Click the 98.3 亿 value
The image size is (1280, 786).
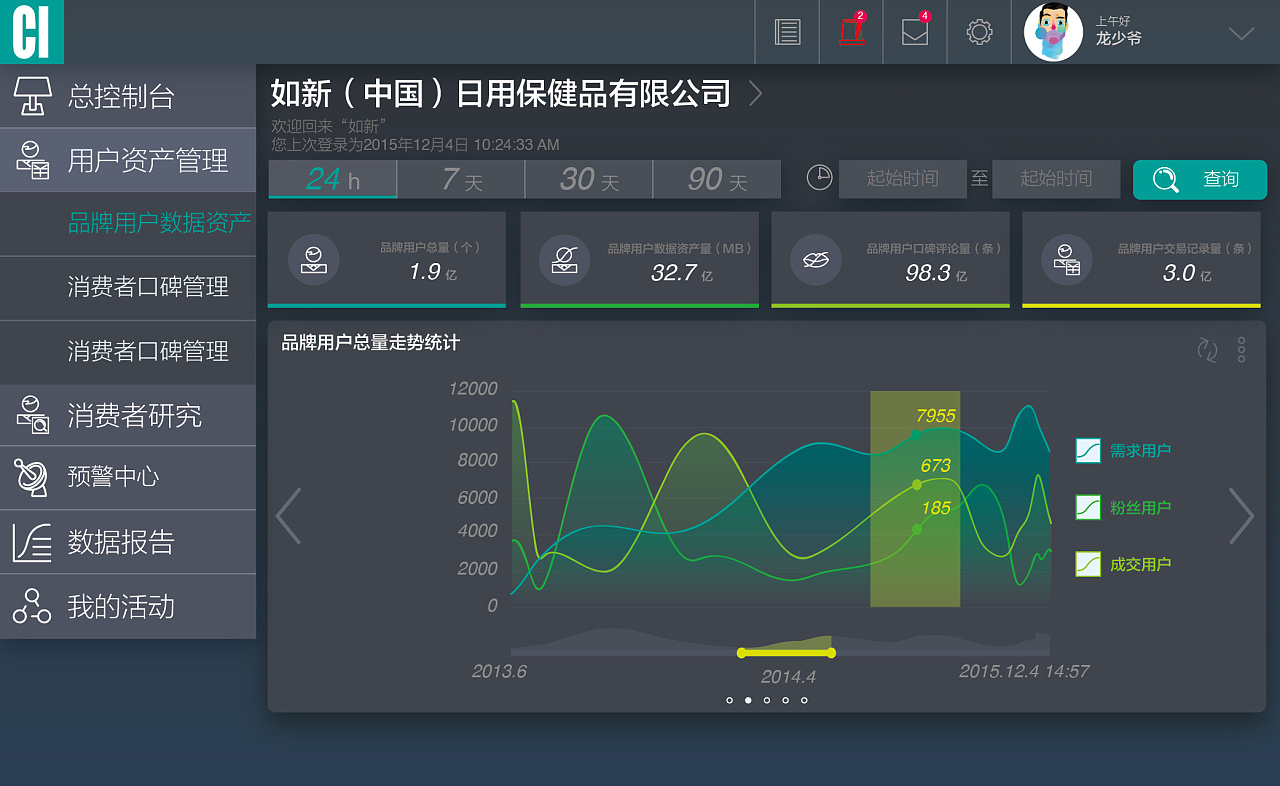tap(936, 272)
